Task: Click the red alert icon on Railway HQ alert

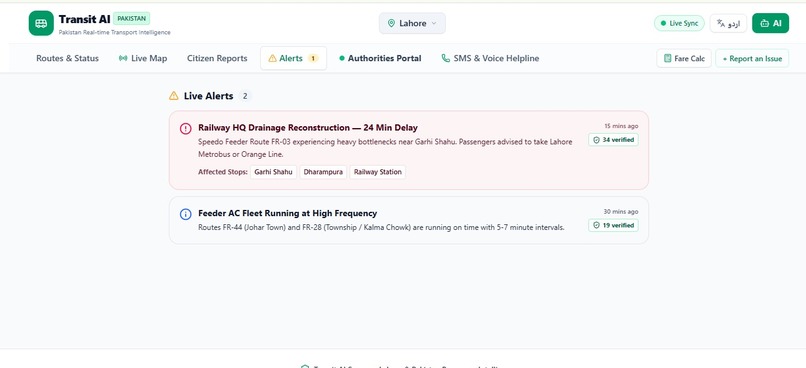Action: pos(186,128)
